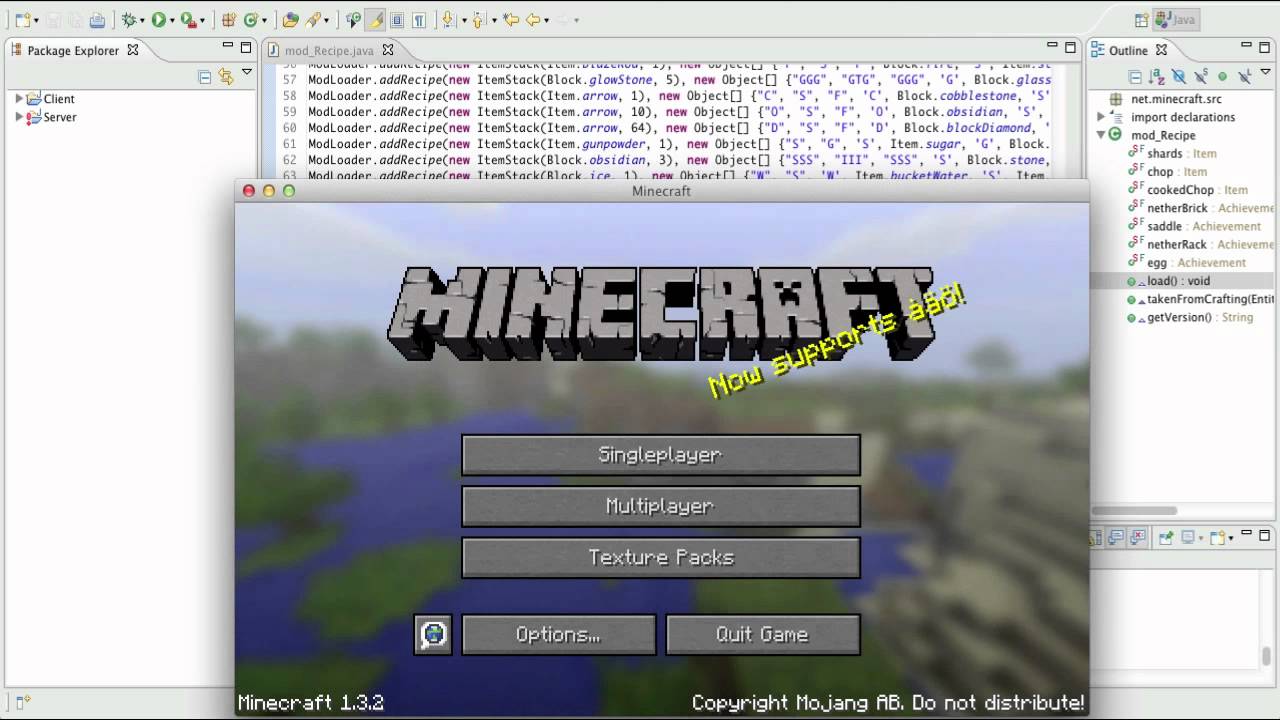Open the Run button dropdown arrow
Image resolution: width=1280 pixels, height=720 pixels.
pyautogui.click(x=172, y=21)
